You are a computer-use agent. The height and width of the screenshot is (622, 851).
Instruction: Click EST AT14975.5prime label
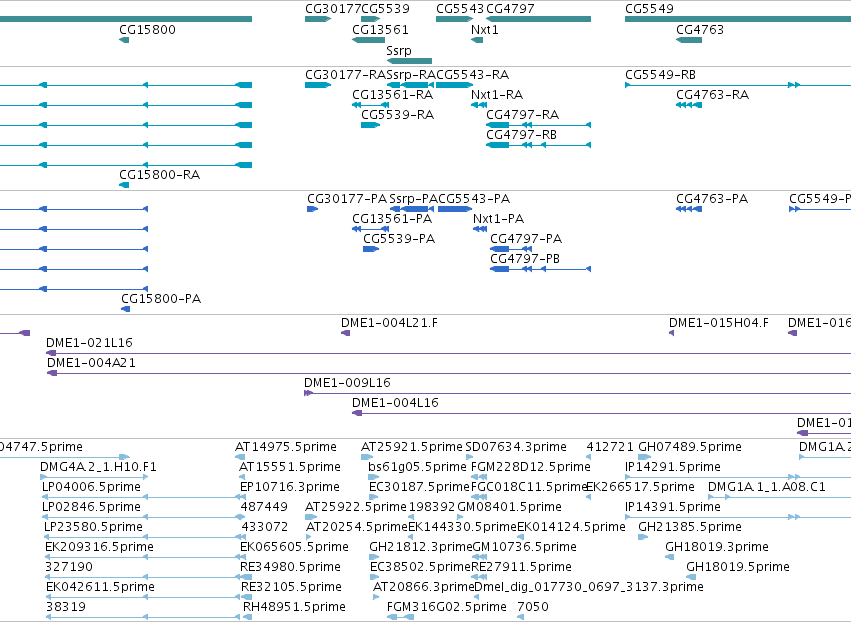286,447
